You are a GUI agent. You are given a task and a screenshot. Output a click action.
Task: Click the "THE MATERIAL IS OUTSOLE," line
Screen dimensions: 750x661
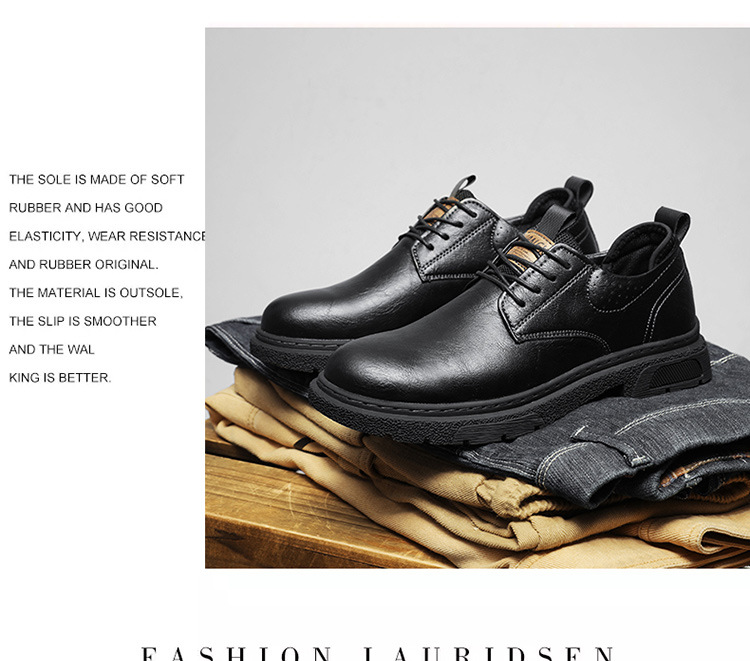point(96,293)
